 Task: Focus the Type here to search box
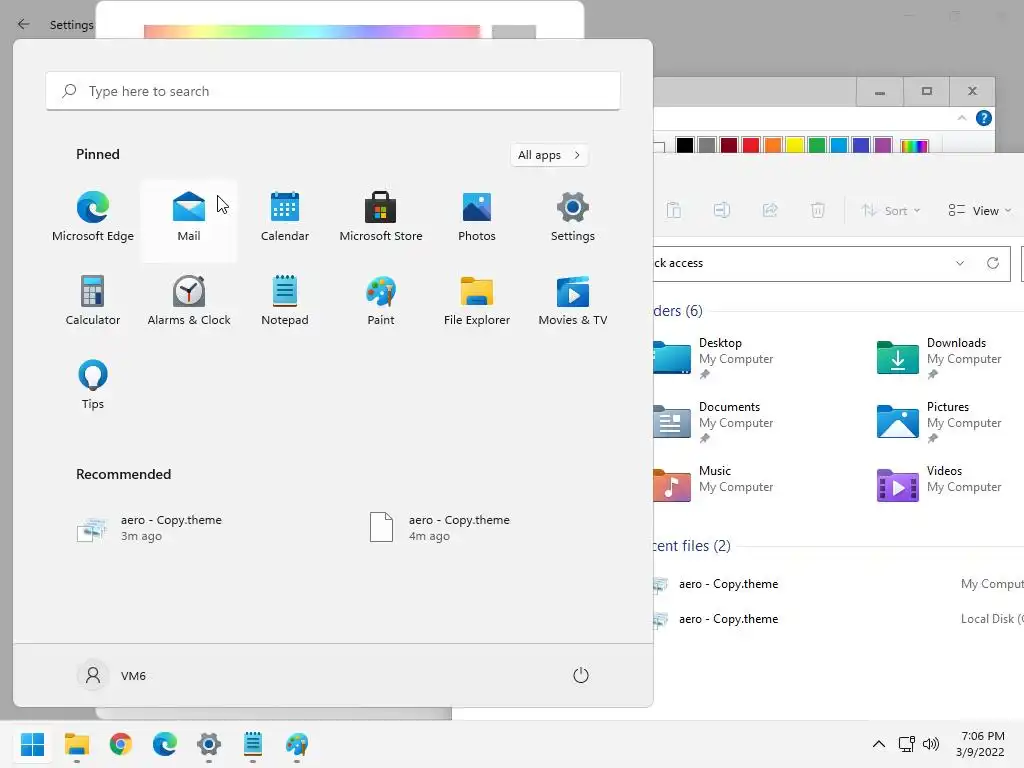point(333,91)
